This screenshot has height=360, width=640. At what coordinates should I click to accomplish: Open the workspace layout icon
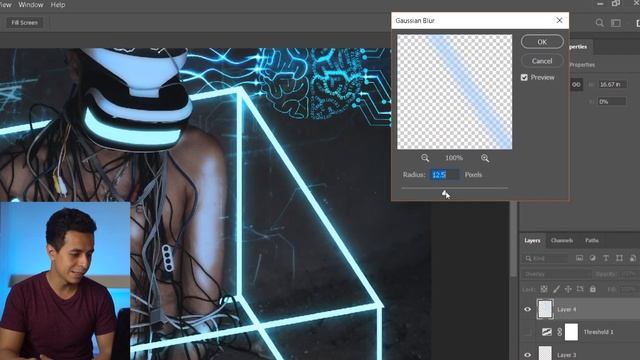point(616,23)
